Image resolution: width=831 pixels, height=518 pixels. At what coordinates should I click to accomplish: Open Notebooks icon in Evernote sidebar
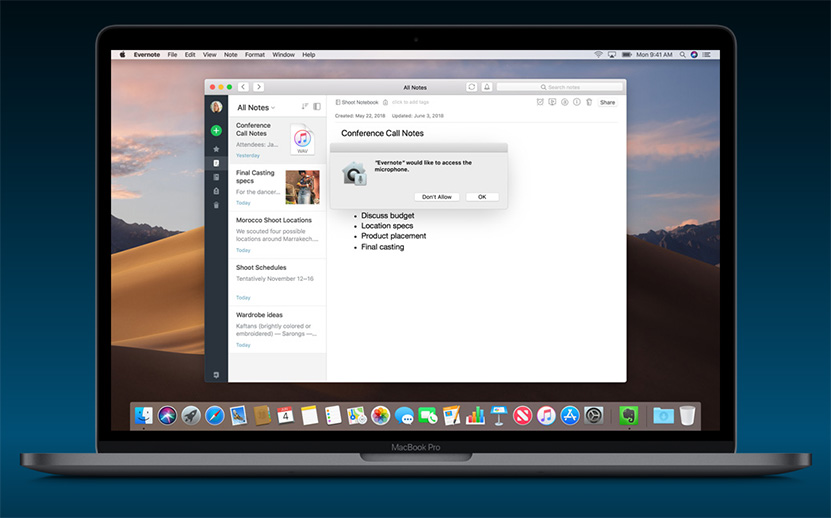(x=216, y=177)
